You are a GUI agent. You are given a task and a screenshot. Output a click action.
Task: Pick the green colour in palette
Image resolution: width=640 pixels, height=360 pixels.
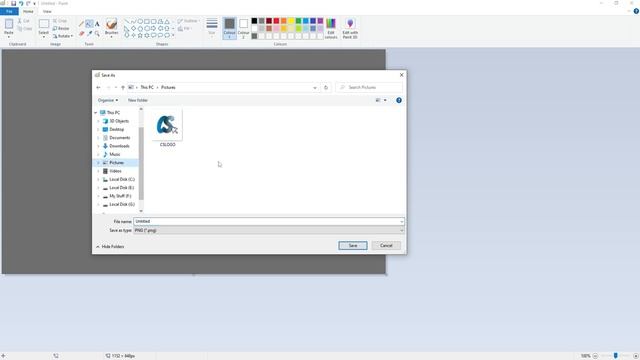[298, 21]
